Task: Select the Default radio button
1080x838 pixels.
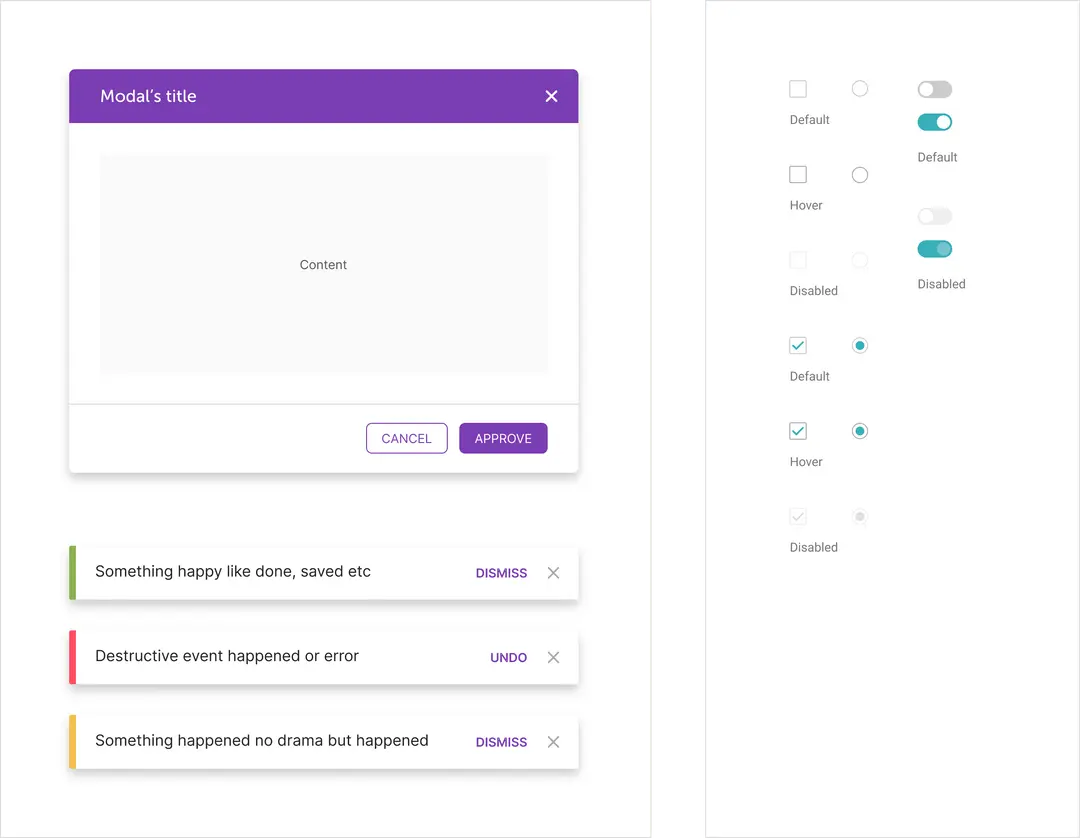Action: [x=860, y=89]
